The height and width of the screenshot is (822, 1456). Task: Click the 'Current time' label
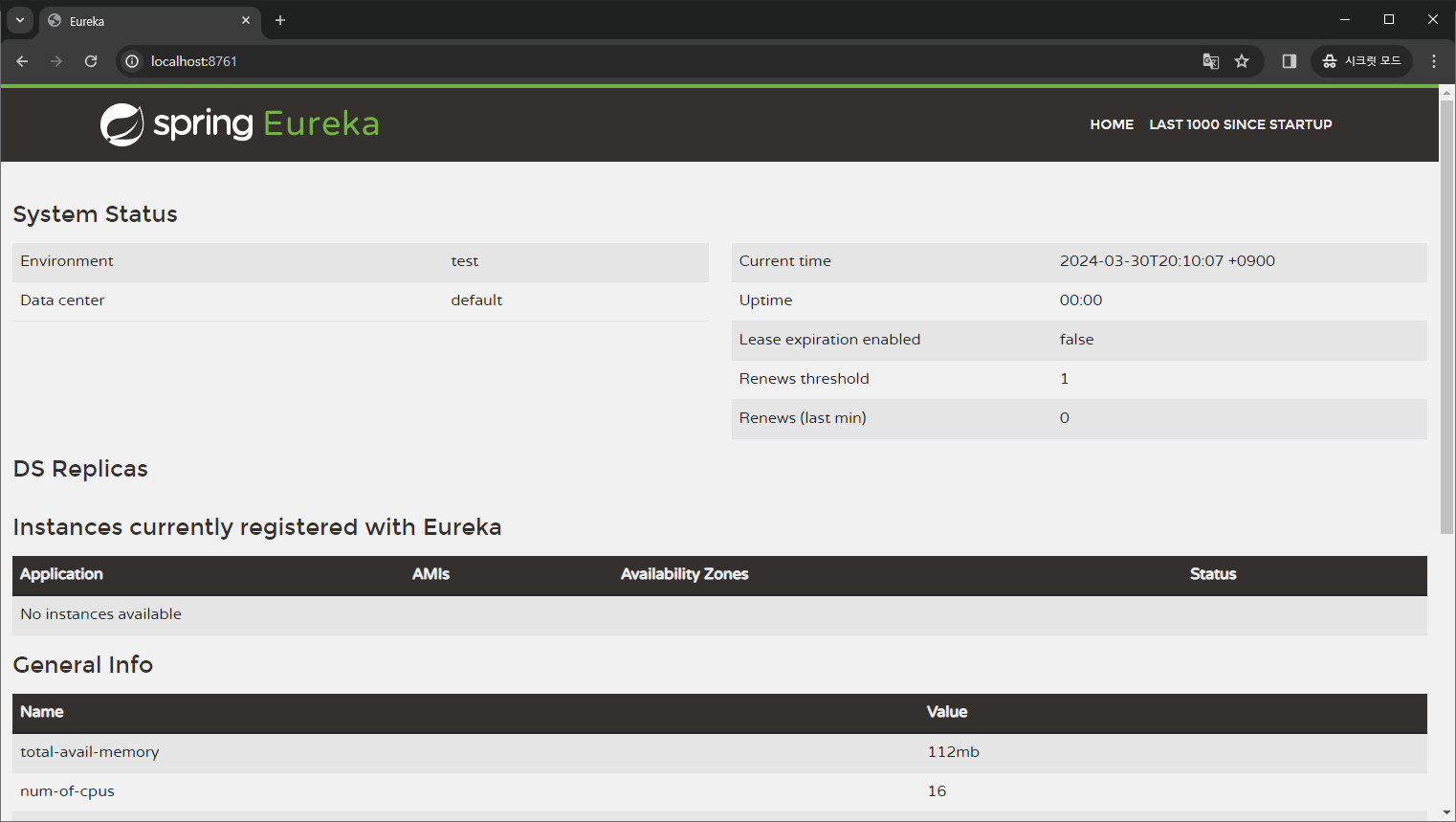point(784,261)
